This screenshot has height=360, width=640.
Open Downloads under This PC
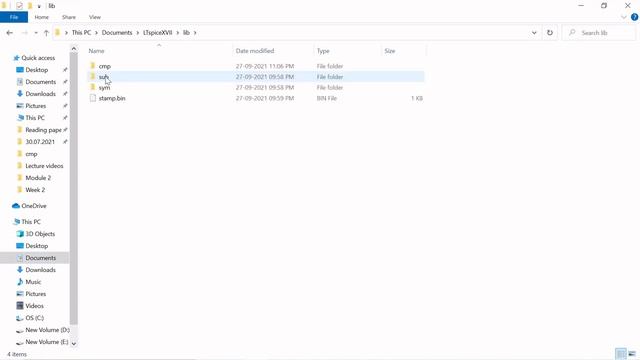[x=40, y=270]
